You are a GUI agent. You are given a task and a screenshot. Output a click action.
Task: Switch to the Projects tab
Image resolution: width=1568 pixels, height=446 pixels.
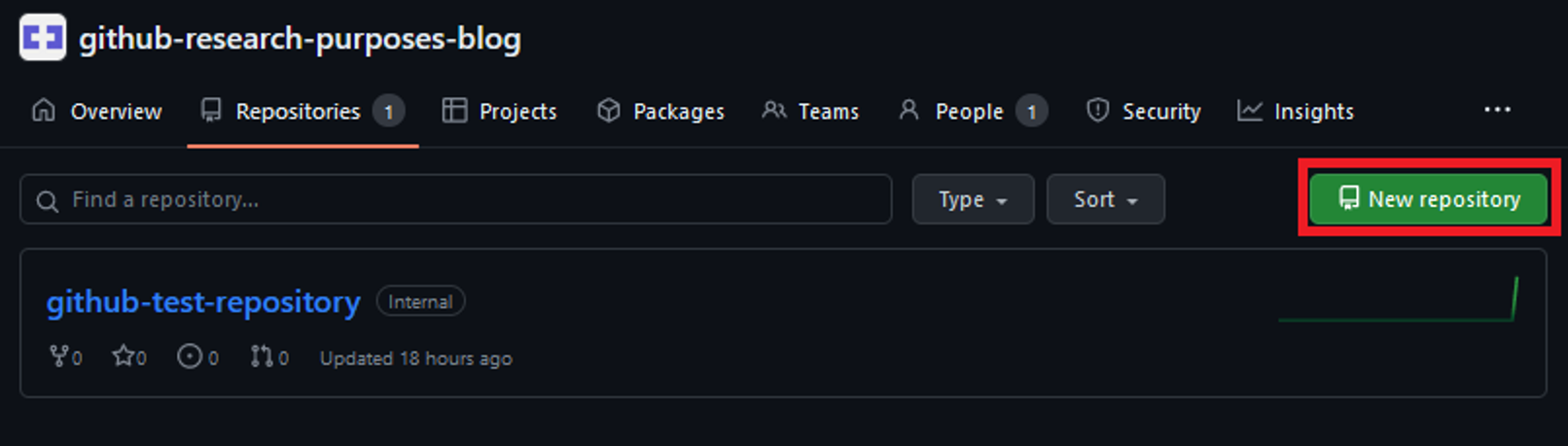(x=500, y=112)
